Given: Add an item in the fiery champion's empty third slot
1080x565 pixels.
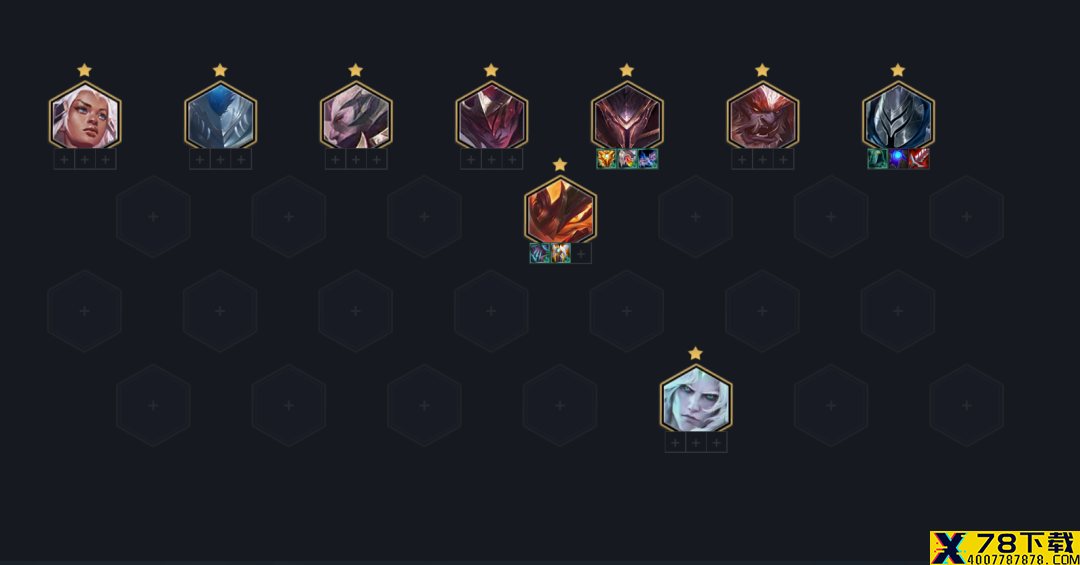Looking at the screenshot, I should tap(581, 254).
